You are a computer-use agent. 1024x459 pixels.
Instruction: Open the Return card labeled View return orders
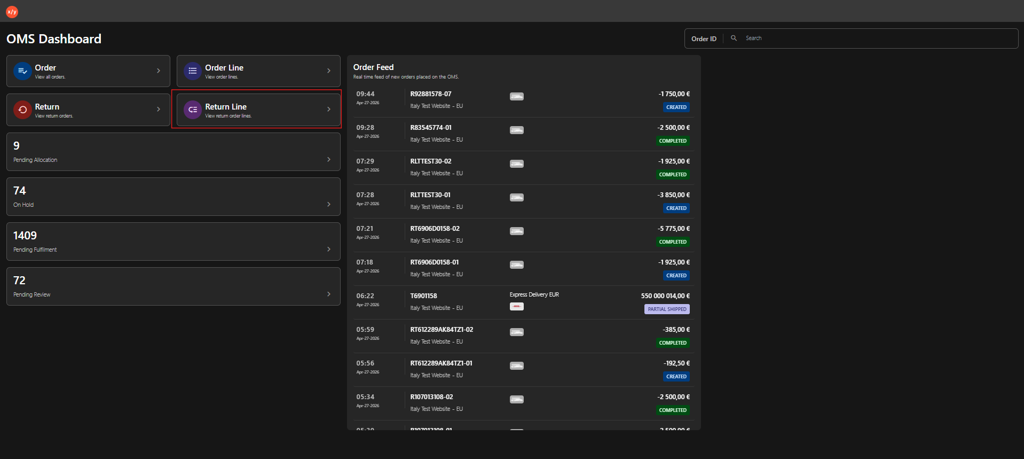(88, 110)
